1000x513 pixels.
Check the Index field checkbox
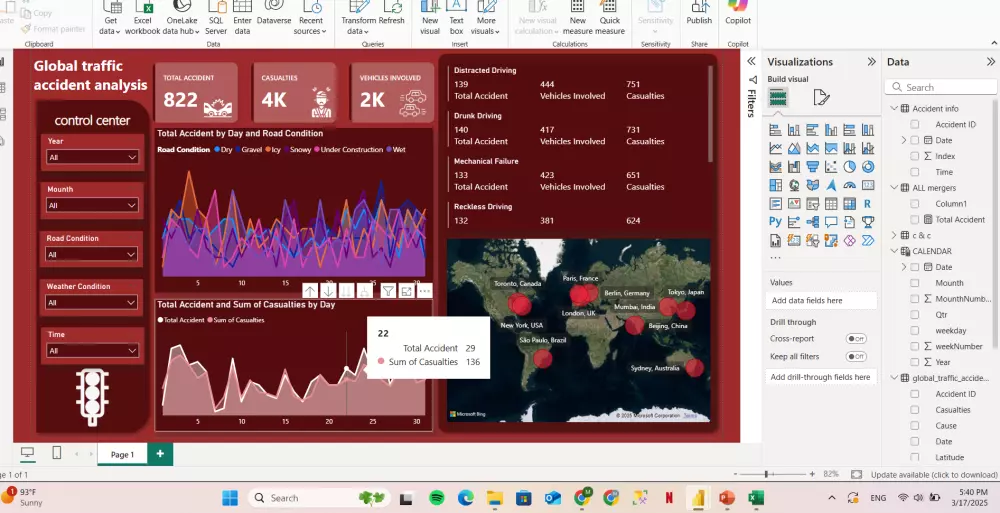(x=915, y=156)
